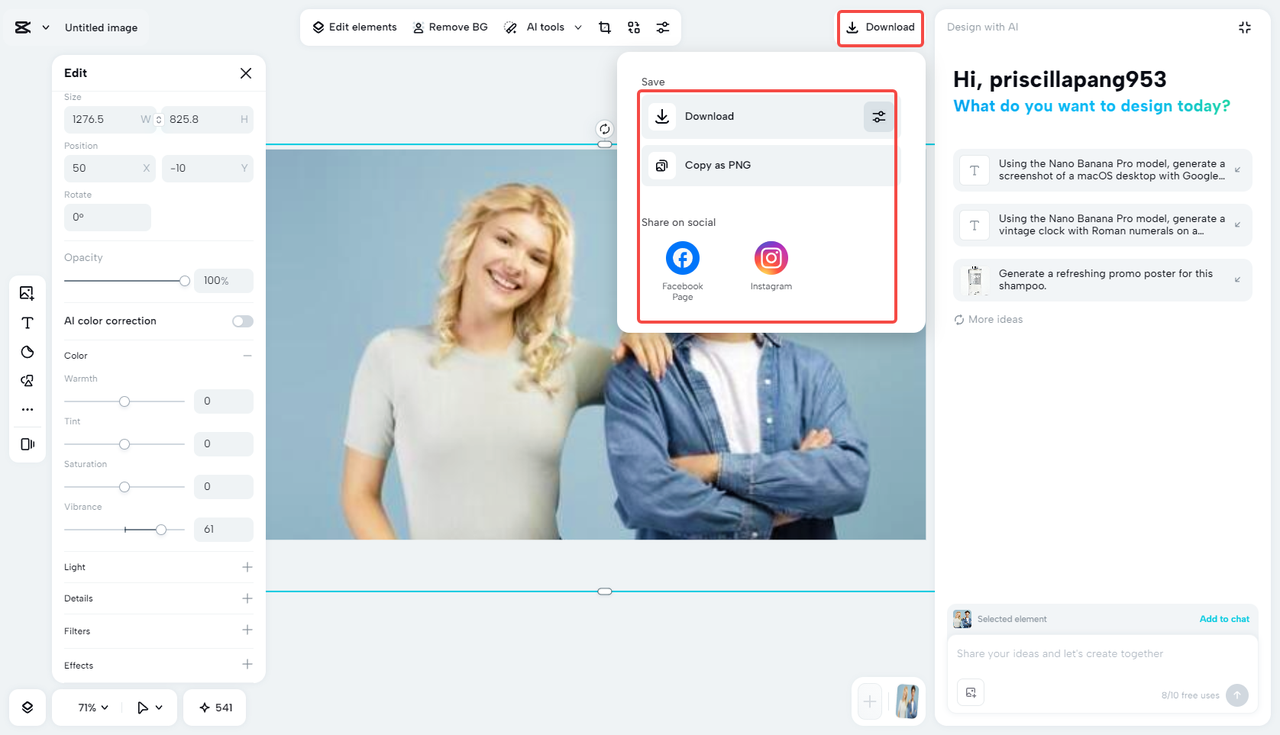Click the send arrow button in chat
This screenshot has height=735, width=1280.
tap(1237, 695)
